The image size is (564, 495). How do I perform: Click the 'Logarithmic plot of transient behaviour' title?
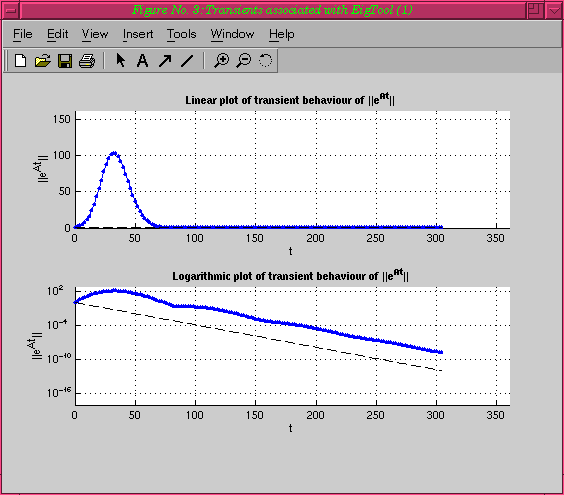pos(290,275)
